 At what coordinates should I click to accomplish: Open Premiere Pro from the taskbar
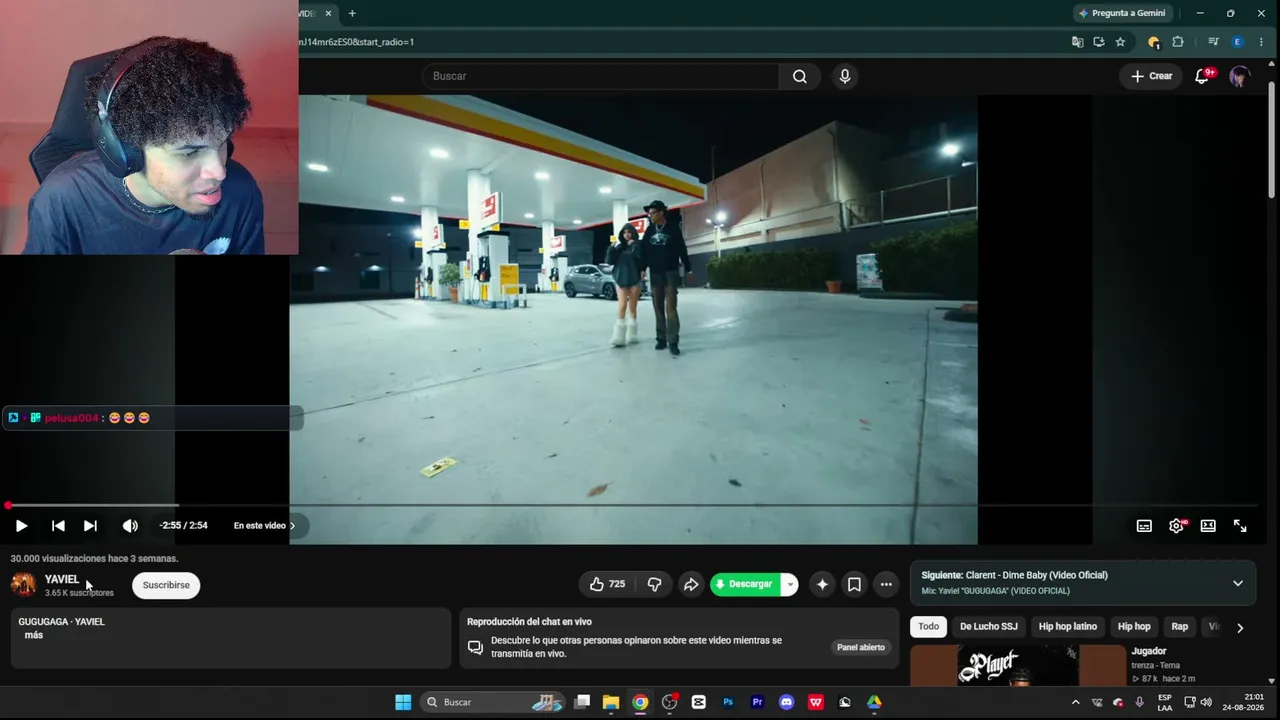tap(757, 702)
